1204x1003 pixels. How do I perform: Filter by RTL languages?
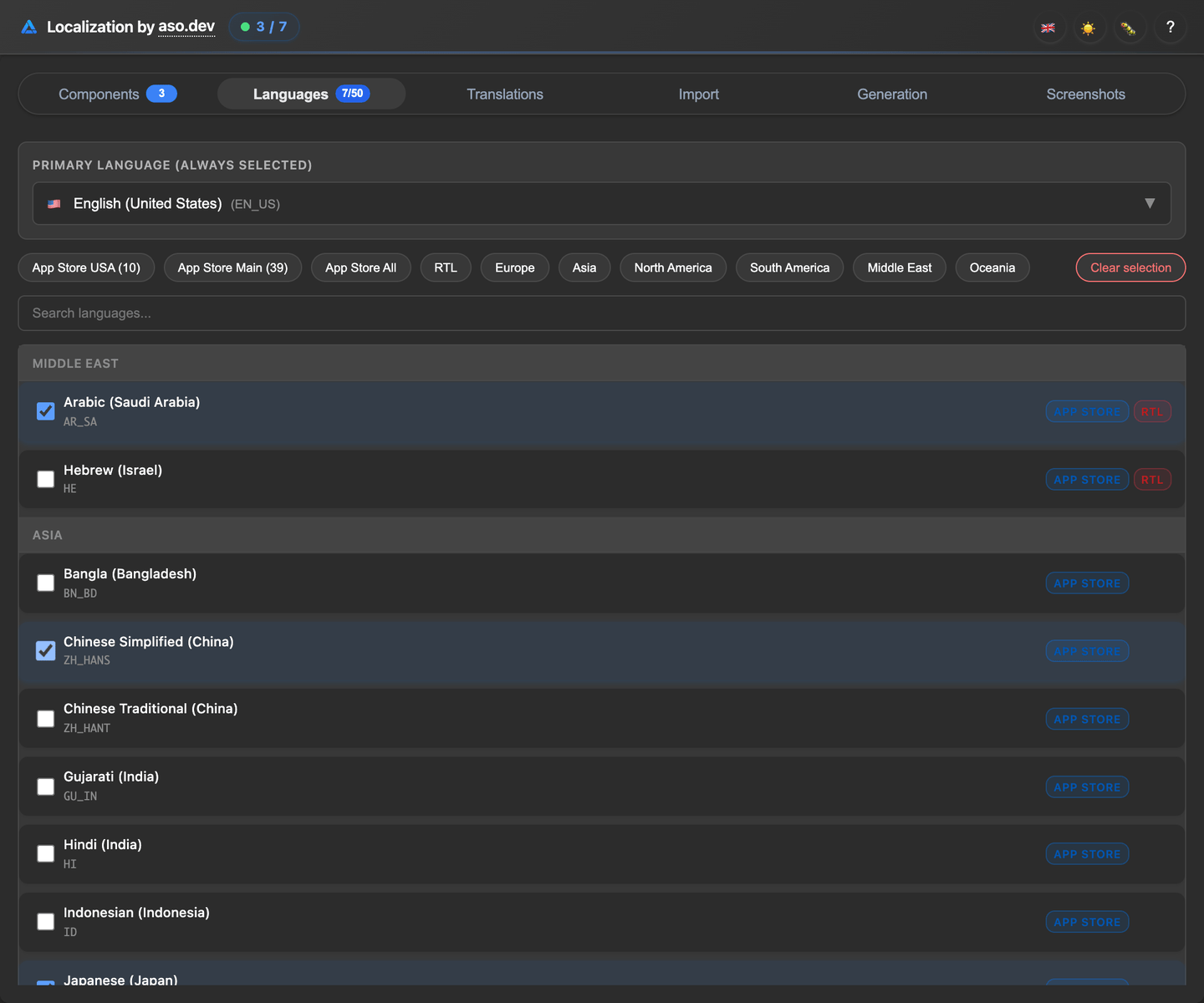click(446, 267)
